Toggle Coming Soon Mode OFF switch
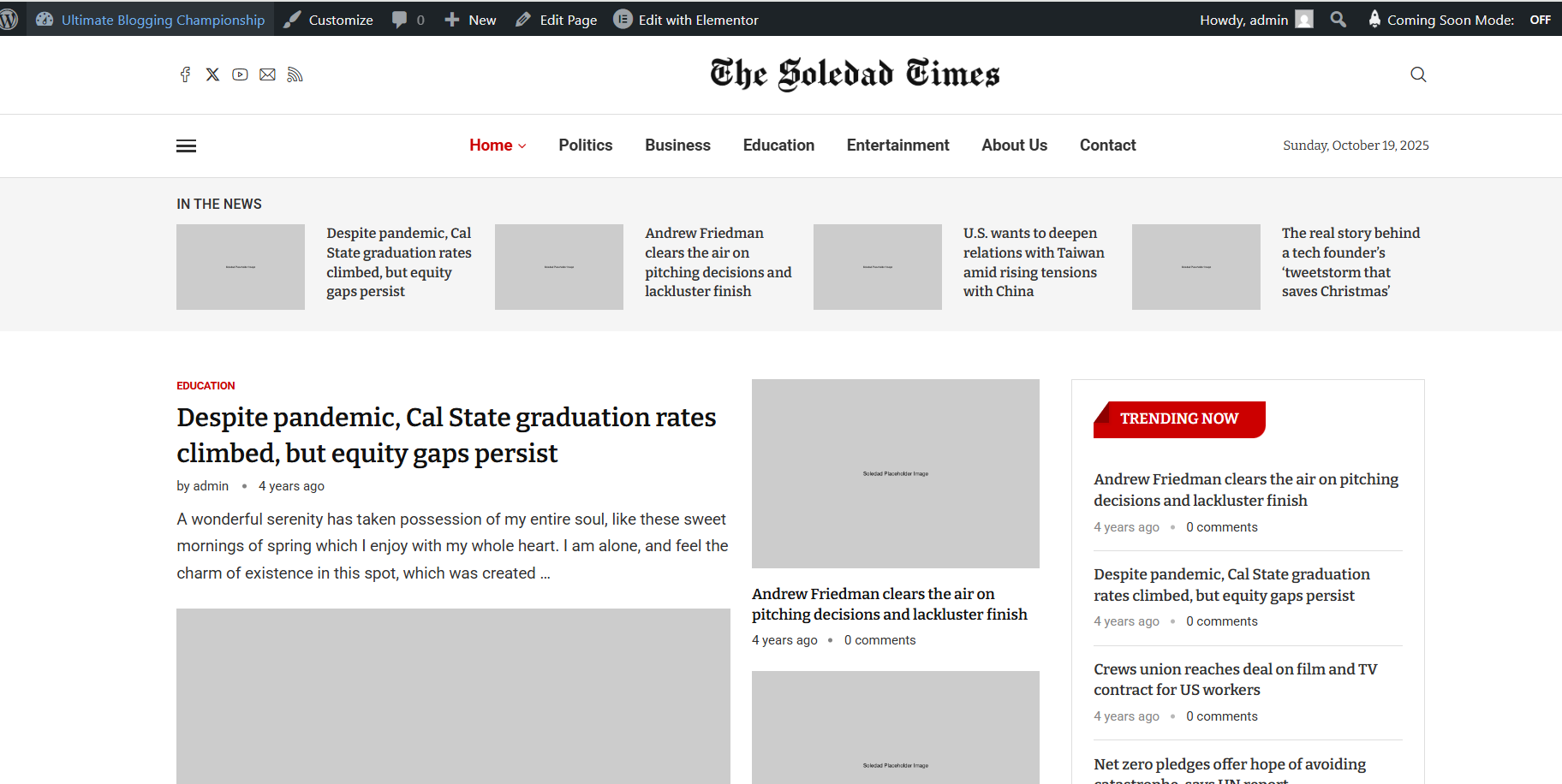Screen dimensions: 1562x784 1540,20
